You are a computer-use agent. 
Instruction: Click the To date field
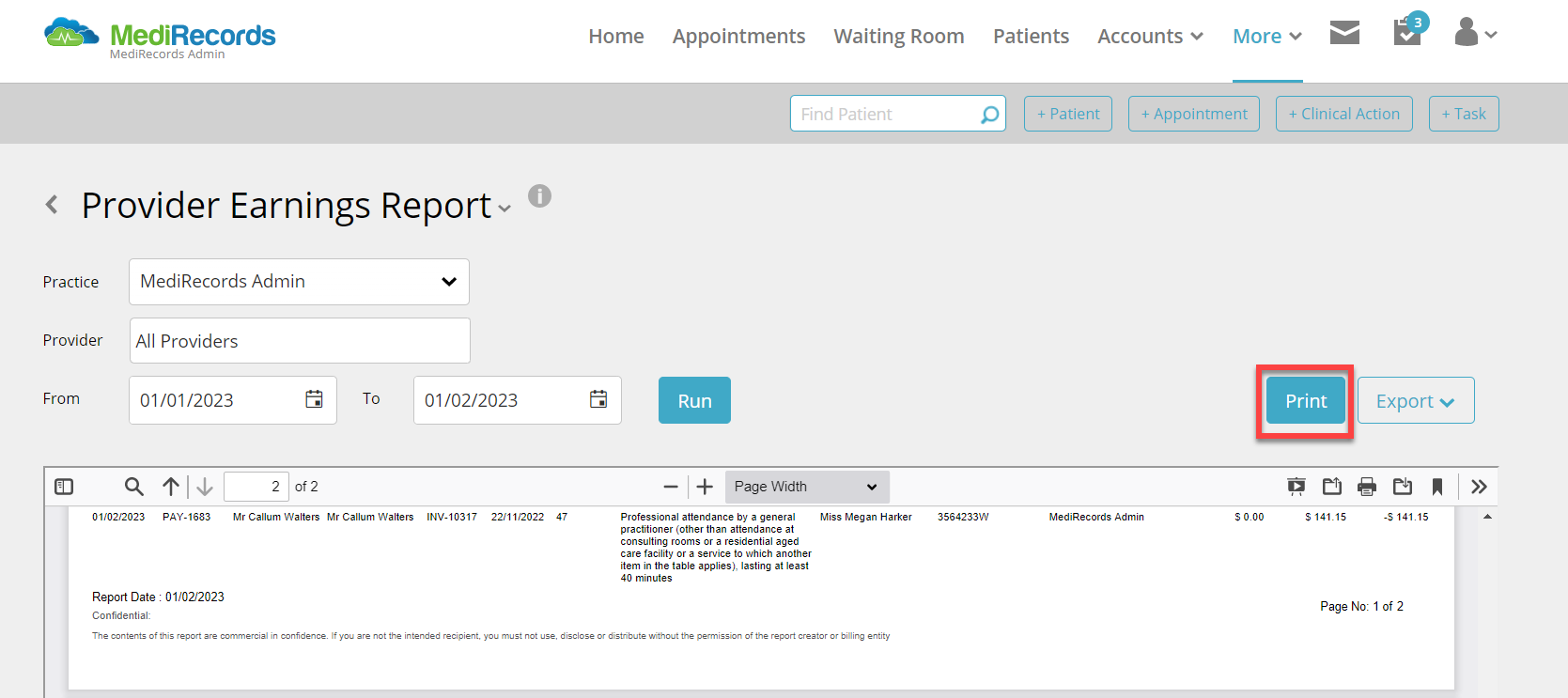click(x=518, y=400)
